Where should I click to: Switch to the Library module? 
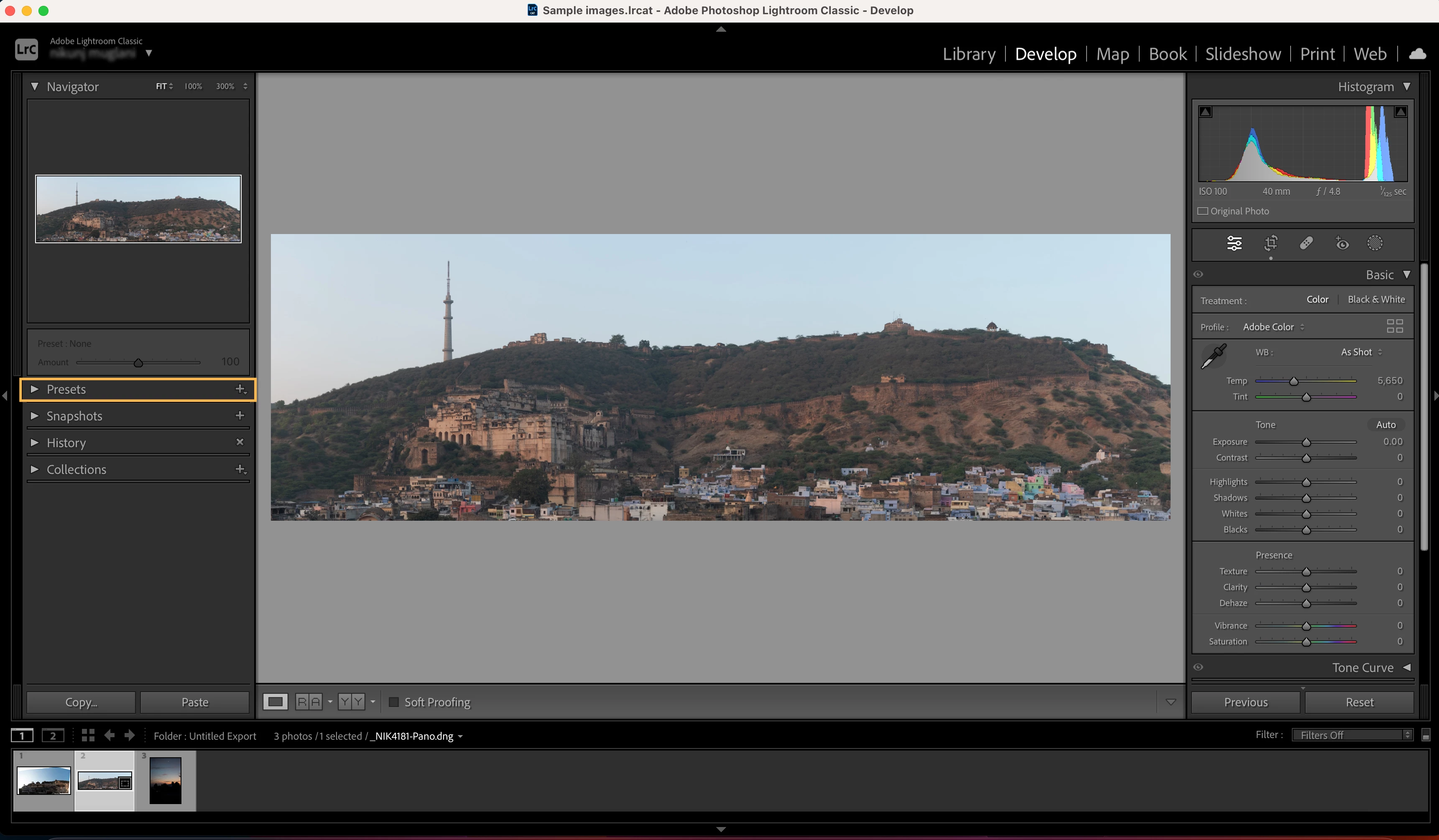click(969, 54)
